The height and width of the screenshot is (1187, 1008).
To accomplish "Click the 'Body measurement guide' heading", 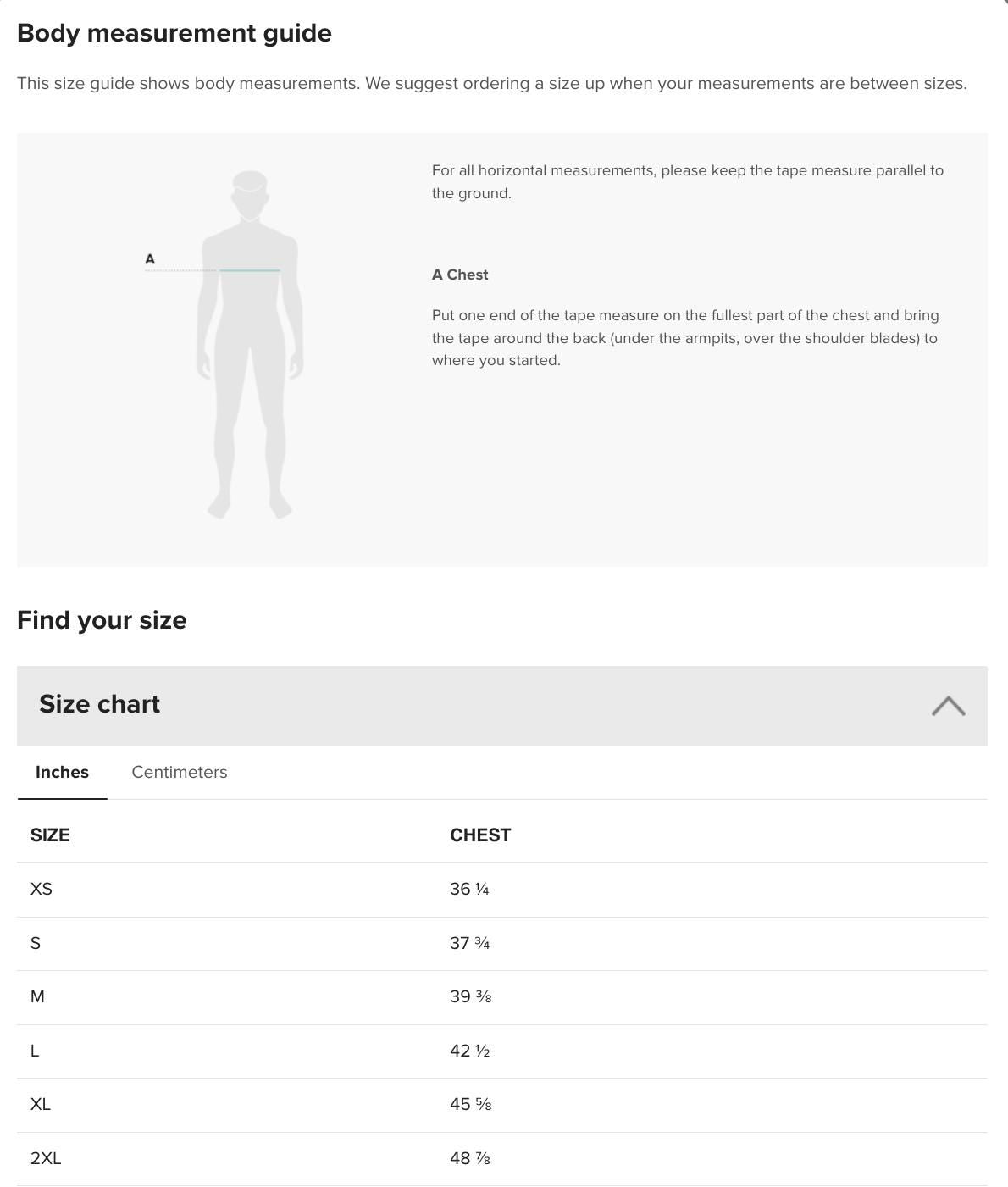I will coord(174,33).
